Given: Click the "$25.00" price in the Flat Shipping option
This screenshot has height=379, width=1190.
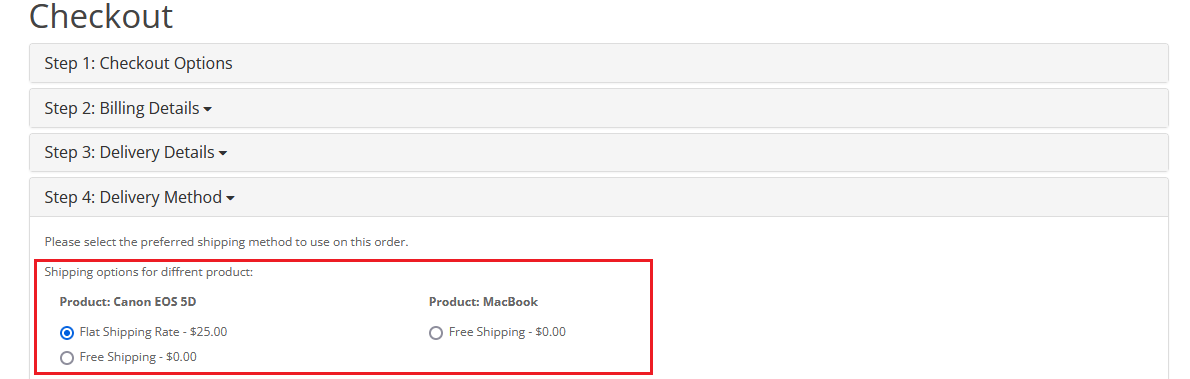Looking at the screenshot, I should coord(210,332).
